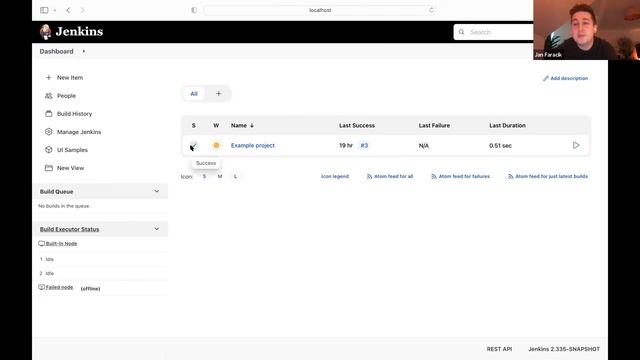Click Example project success status icon
640x360 pixels.
coord(193,145)
